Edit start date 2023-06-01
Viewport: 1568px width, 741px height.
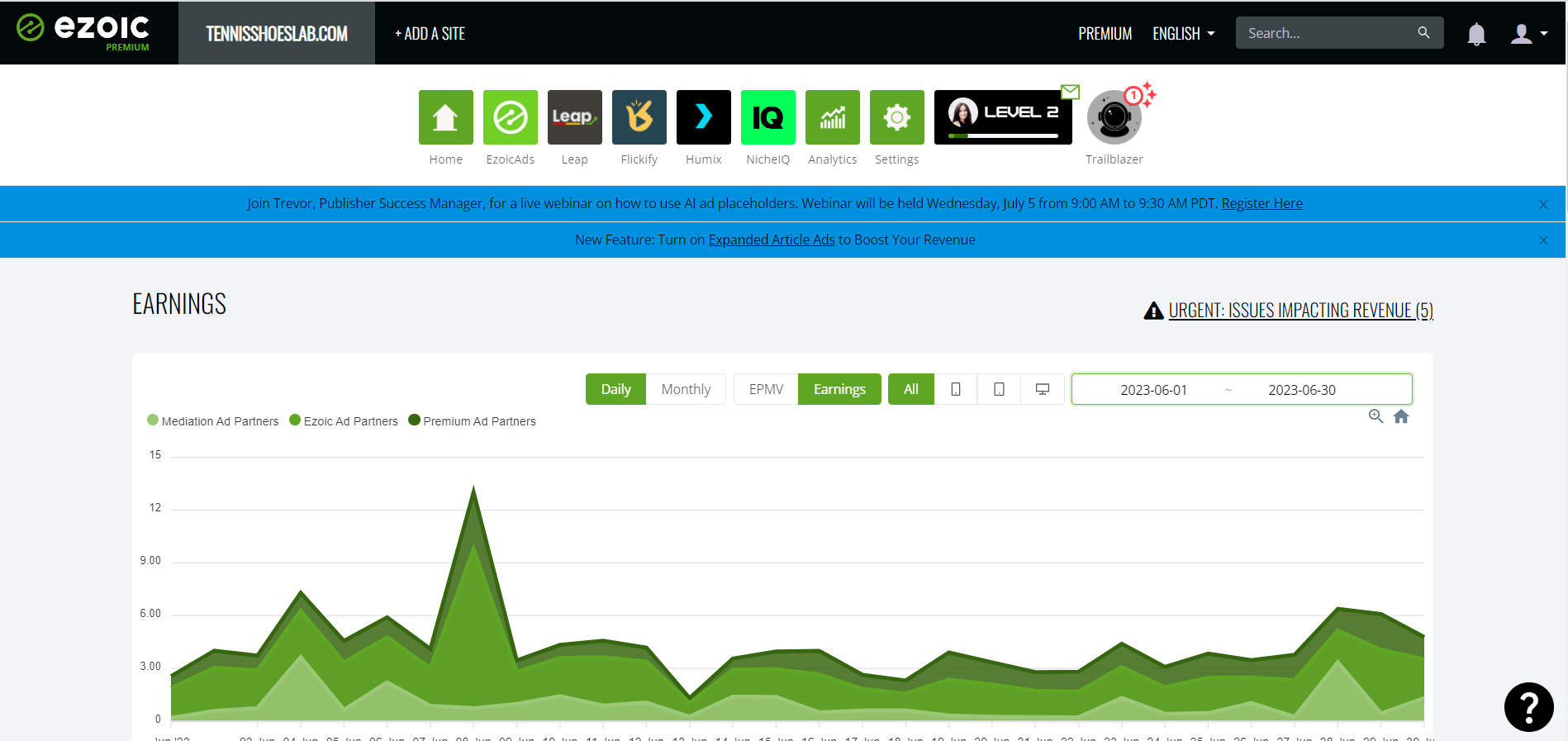[1153, 390]
